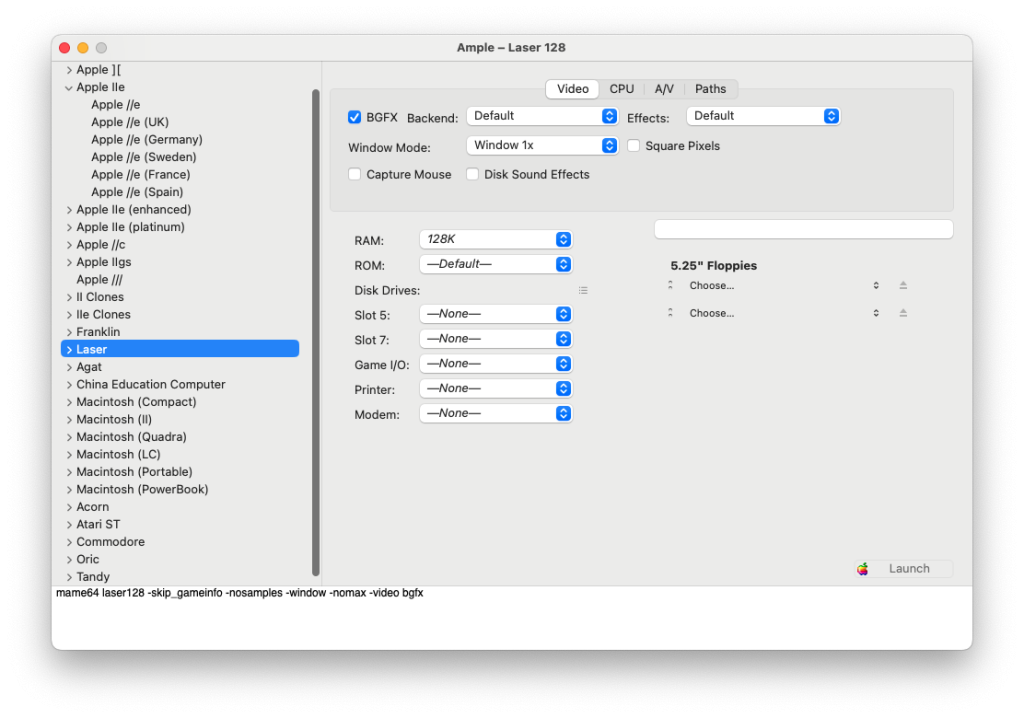Disable the BGFX checkbox
This screenshot has width=1024, height=718.
[354, 116]
